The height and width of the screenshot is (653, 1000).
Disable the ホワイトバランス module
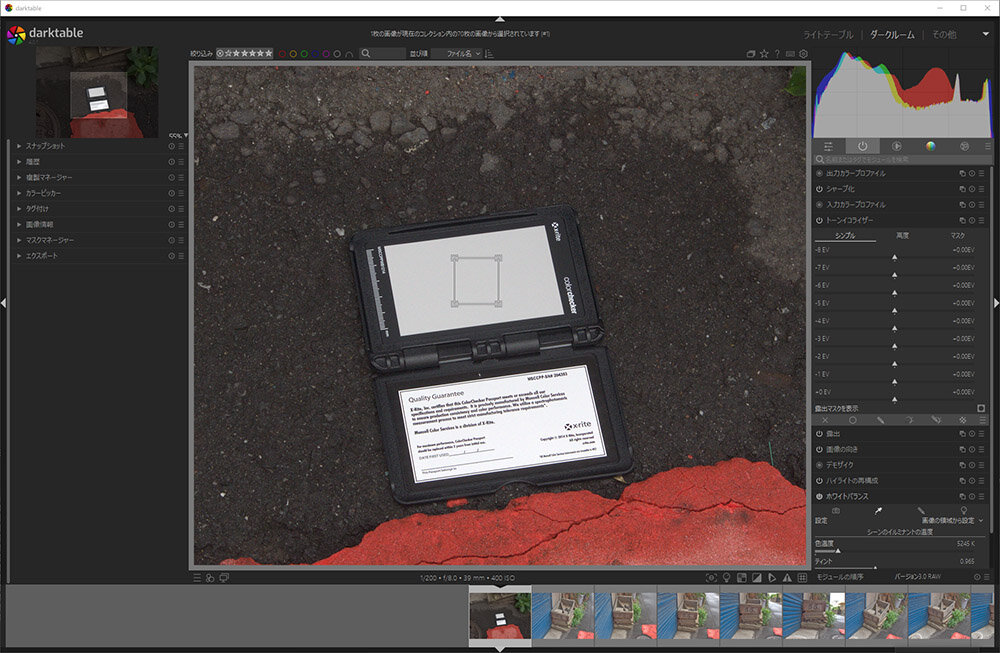pyautogui.click(x=820, y=496)
